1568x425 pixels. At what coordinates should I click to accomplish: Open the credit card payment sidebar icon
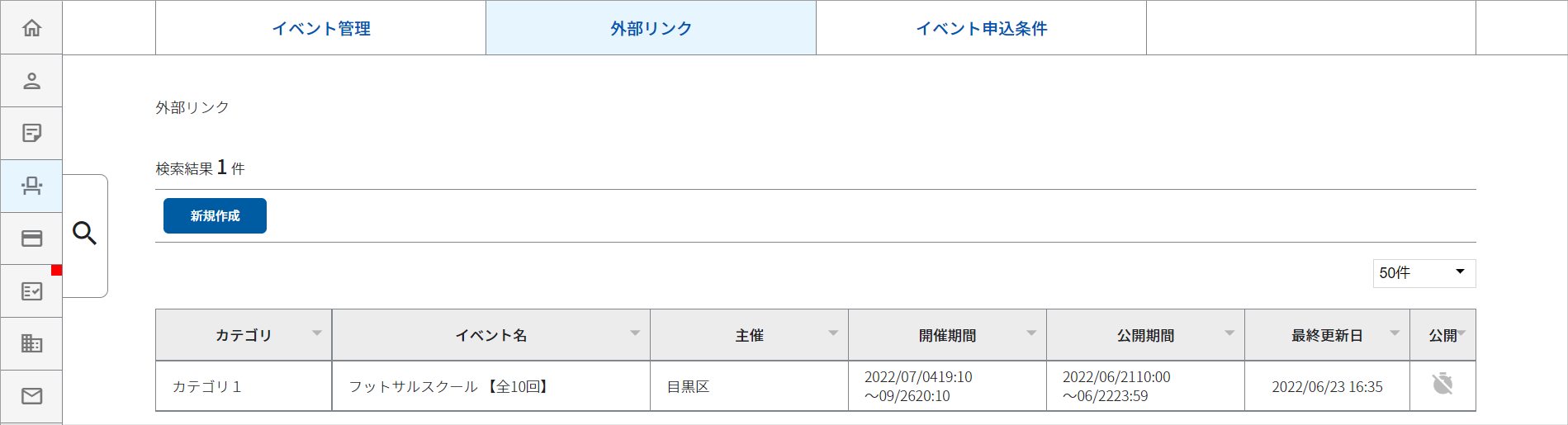31,238
